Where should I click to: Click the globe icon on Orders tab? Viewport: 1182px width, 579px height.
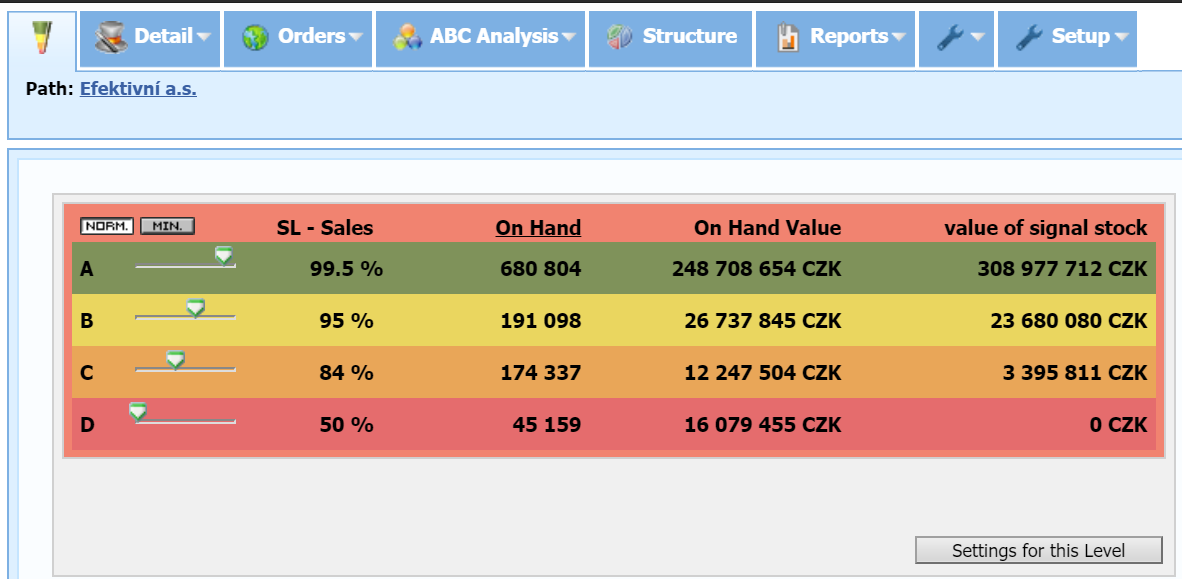tap(256, 38)
